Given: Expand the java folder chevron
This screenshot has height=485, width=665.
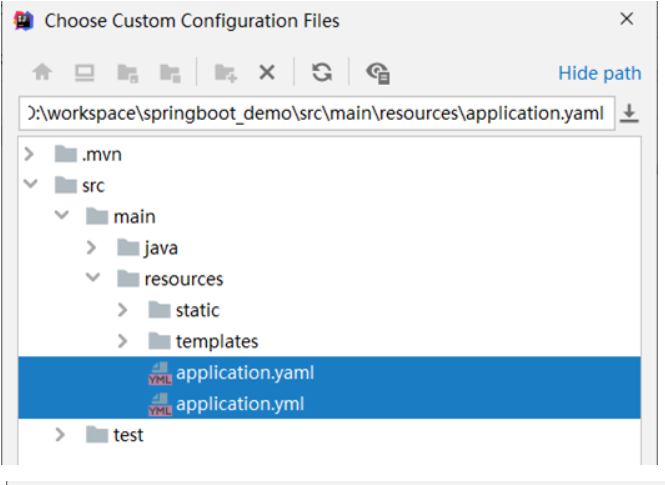Looking at the screenshot, I should 92,248.
